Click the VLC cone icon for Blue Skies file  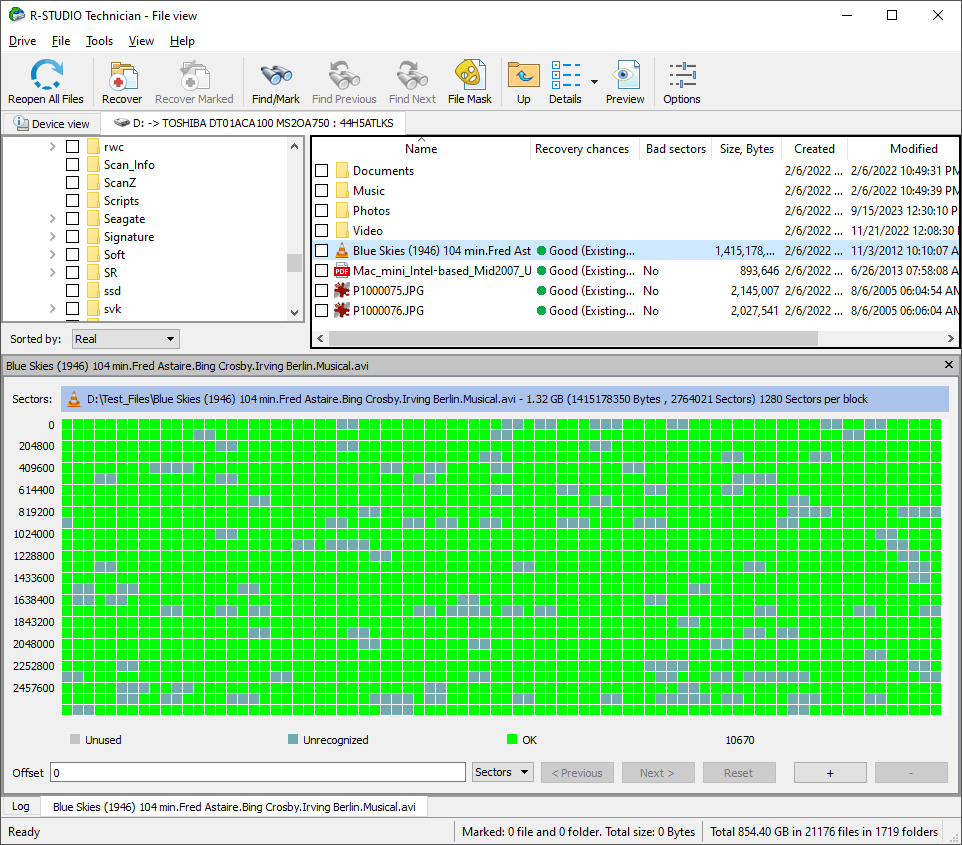click(x=342, y=250)
